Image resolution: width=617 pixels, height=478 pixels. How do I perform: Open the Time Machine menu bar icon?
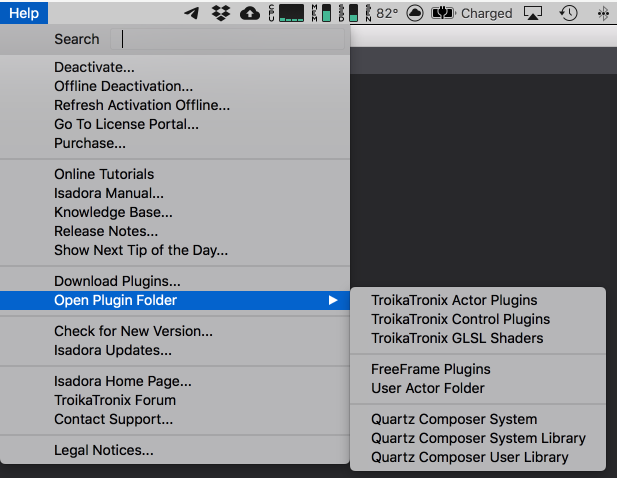click(569, 13)
